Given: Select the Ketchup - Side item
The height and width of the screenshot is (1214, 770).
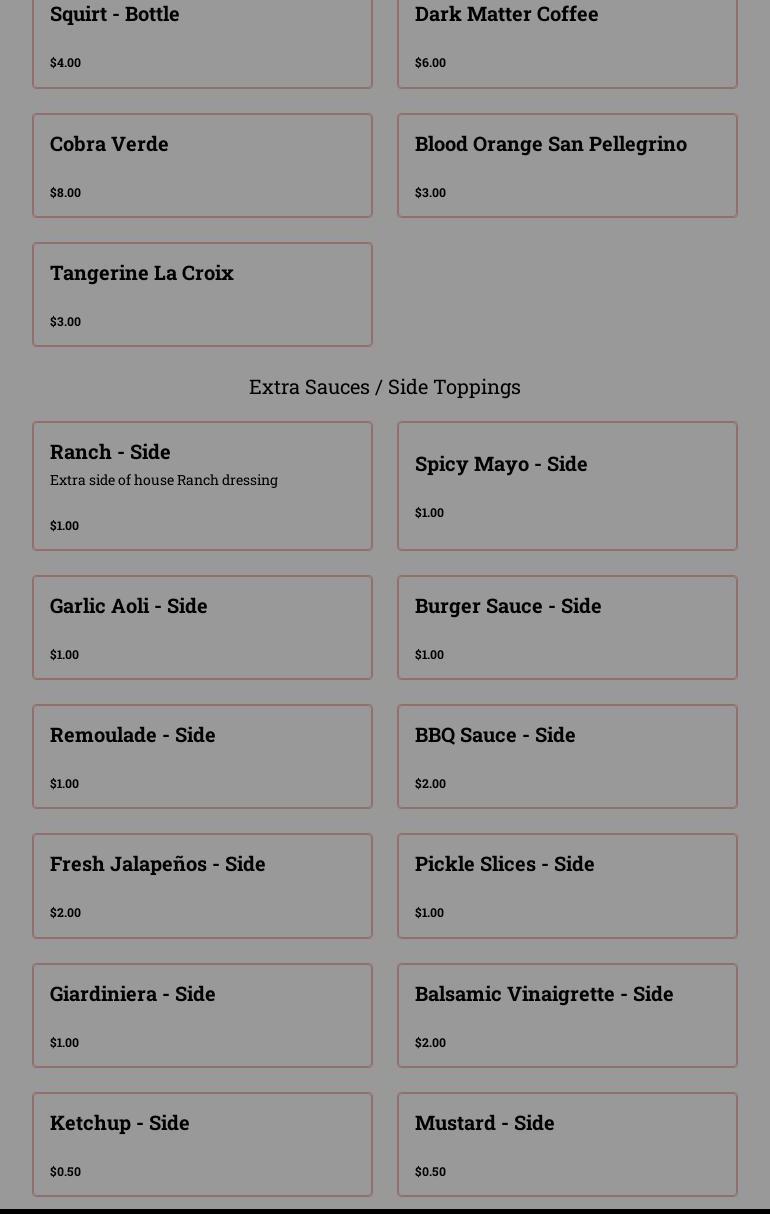Looking at the screenshot, I should (x=202, y=1144).
